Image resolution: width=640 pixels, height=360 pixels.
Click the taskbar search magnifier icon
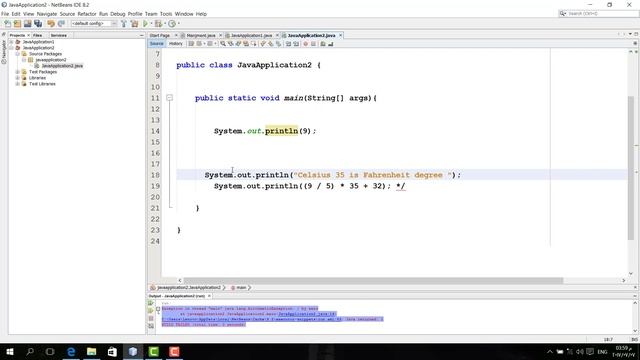point(30,351)
